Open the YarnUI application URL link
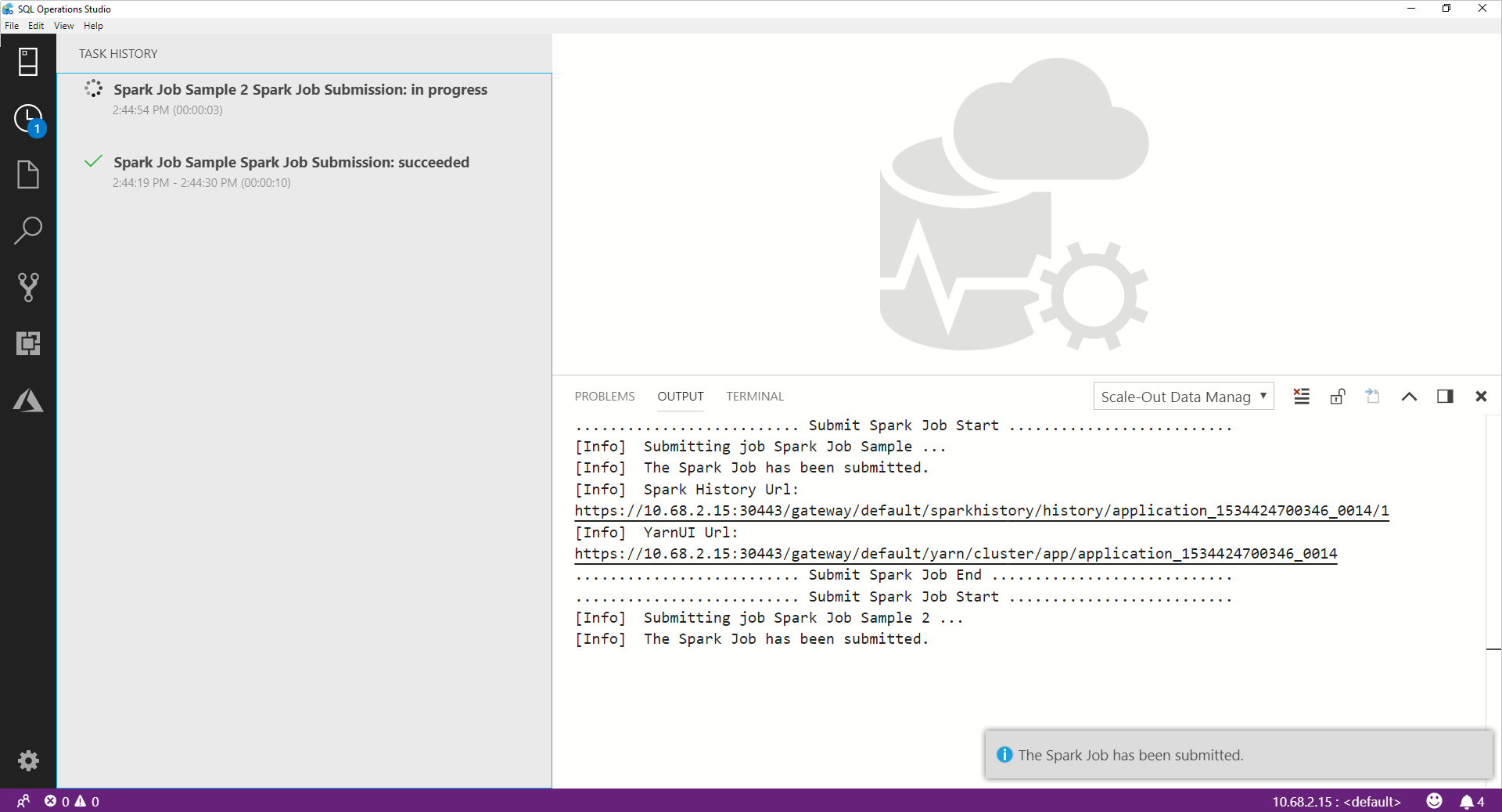 point(956,554)
